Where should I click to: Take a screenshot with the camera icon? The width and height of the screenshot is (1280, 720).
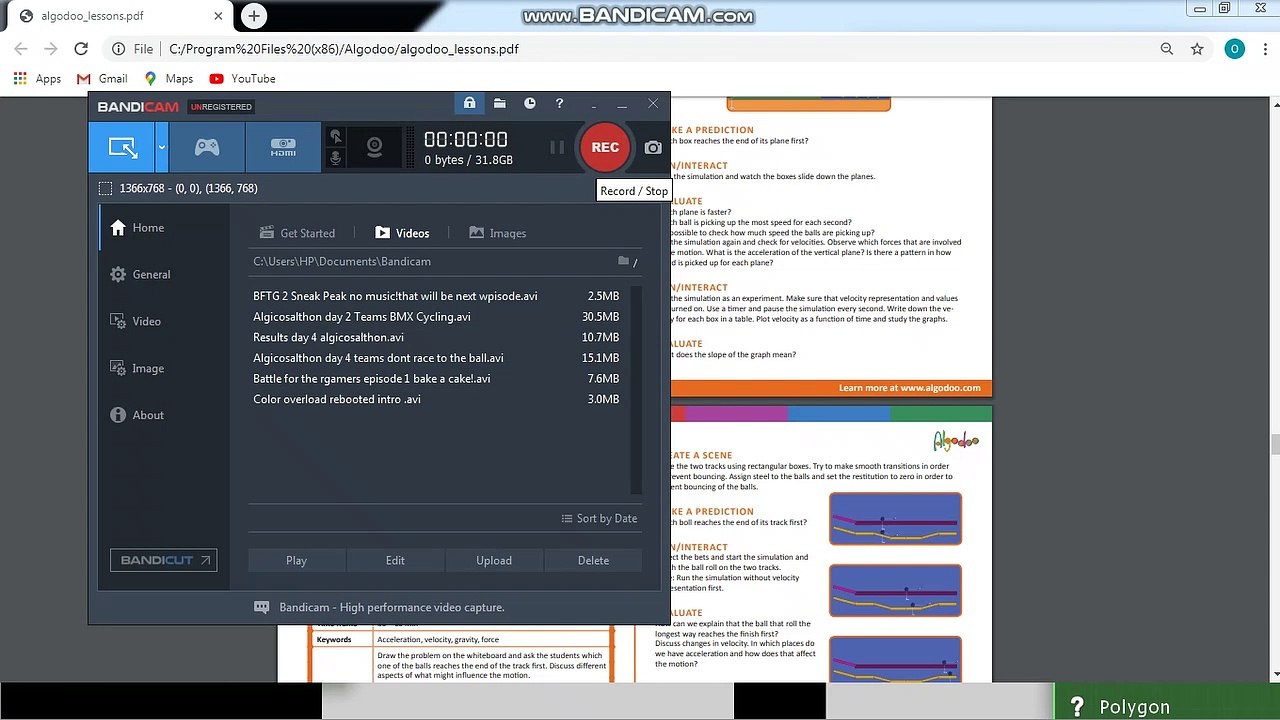(x=653, y=147)
